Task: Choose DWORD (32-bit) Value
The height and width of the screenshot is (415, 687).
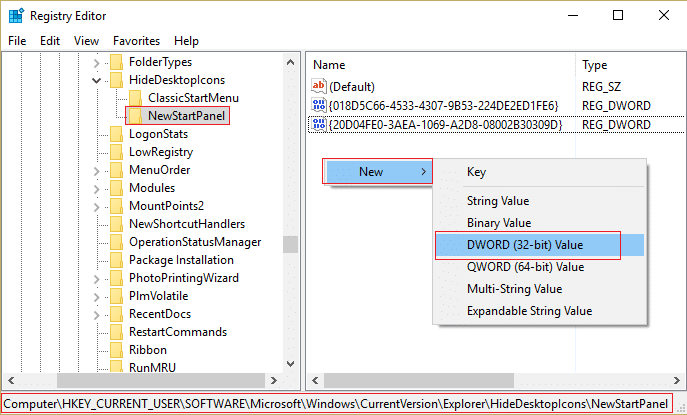Action: click(x=539, y=245)
